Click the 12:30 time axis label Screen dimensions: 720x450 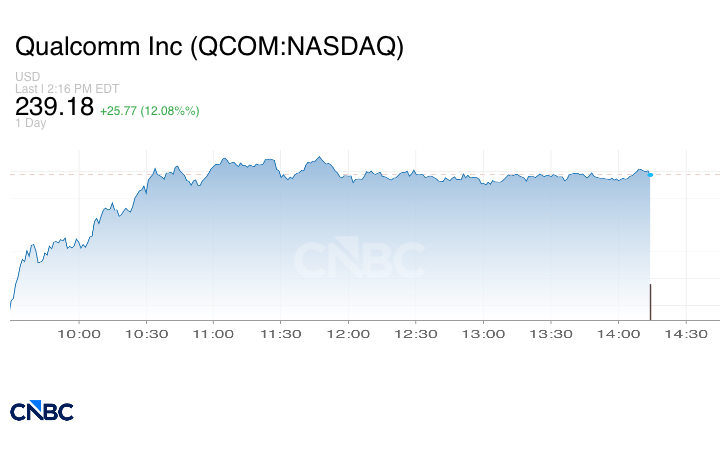click(x=416, y=334)
